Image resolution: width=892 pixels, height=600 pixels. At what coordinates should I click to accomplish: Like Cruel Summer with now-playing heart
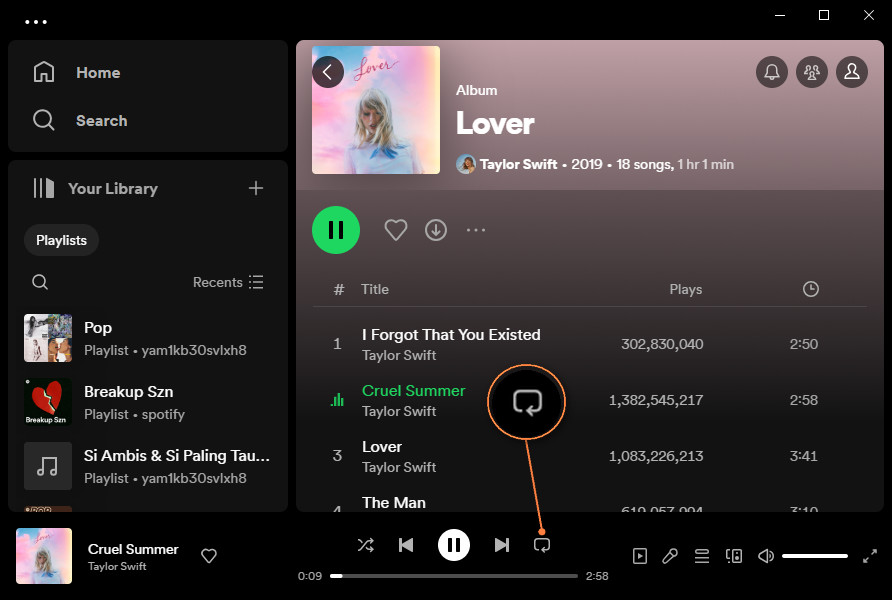tap(209, 556)
